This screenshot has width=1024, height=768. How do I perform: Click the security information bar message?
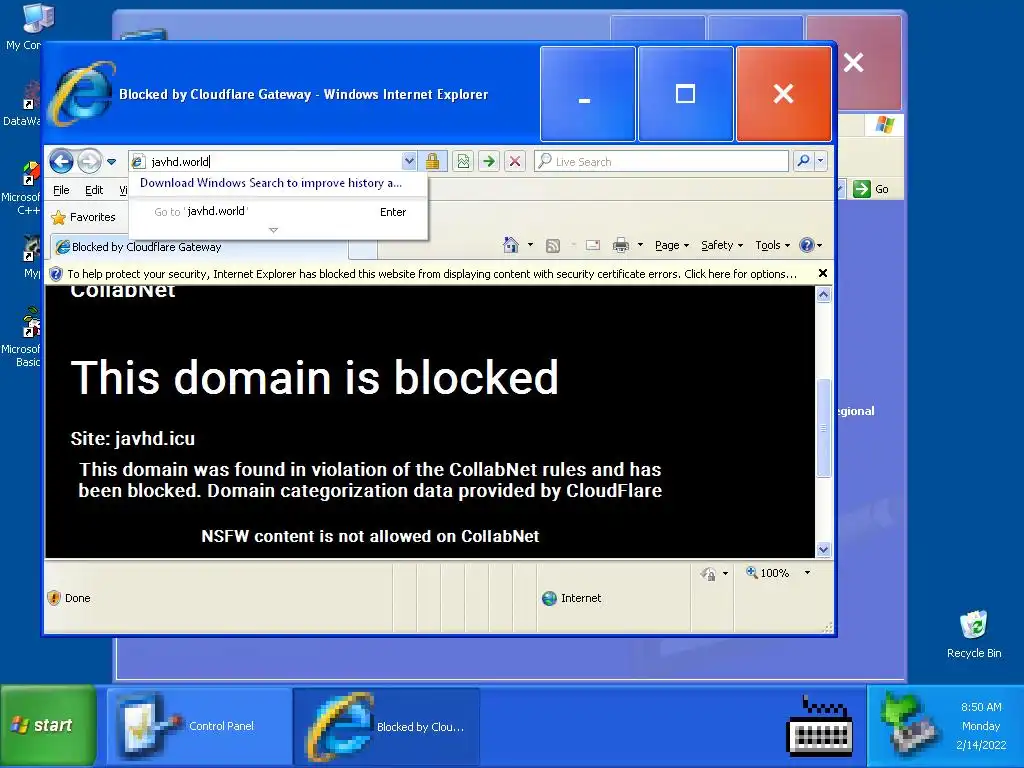(x=432, y=274)
